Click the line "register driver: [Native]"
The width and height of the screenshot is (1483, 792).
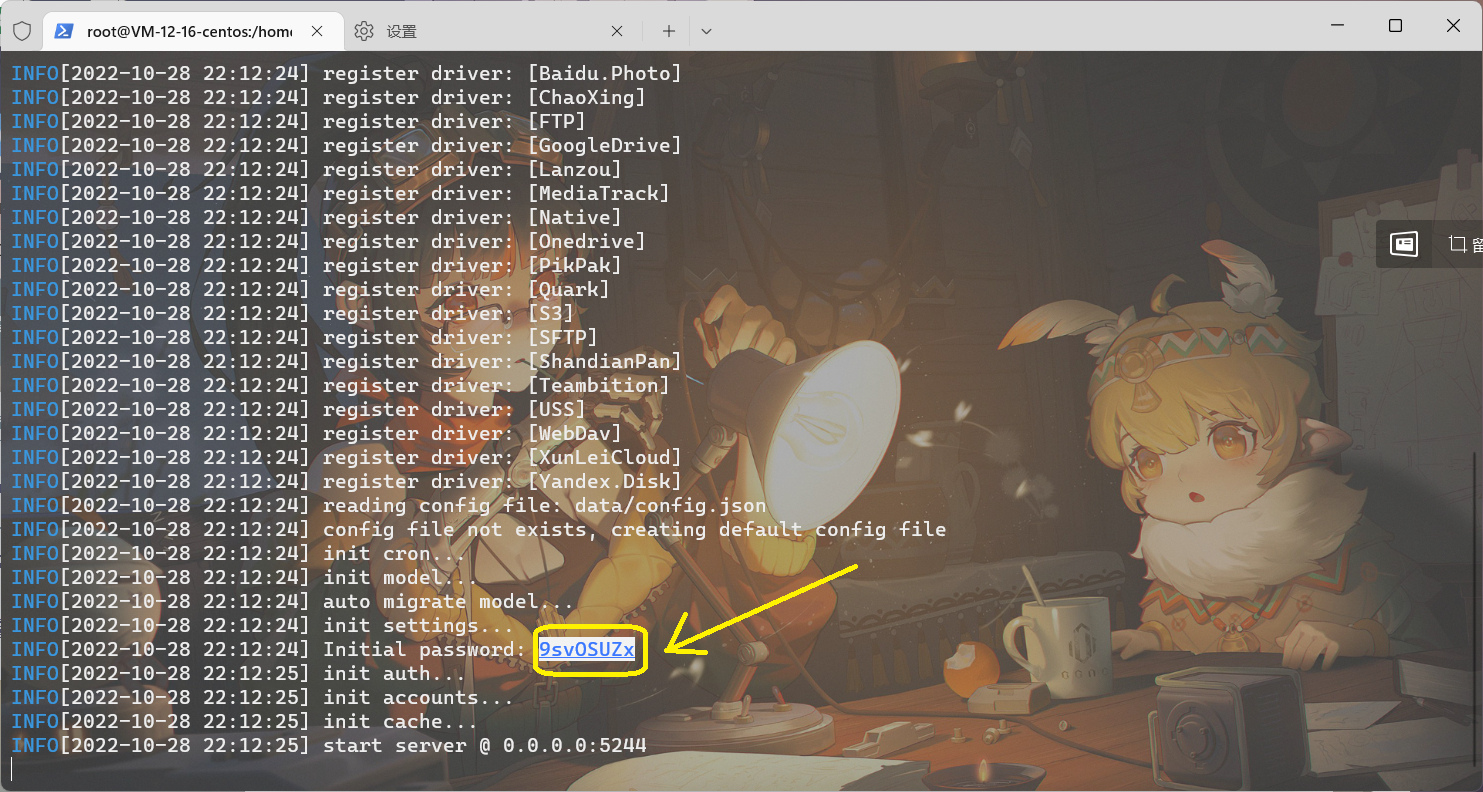click(x=473, y=218)
